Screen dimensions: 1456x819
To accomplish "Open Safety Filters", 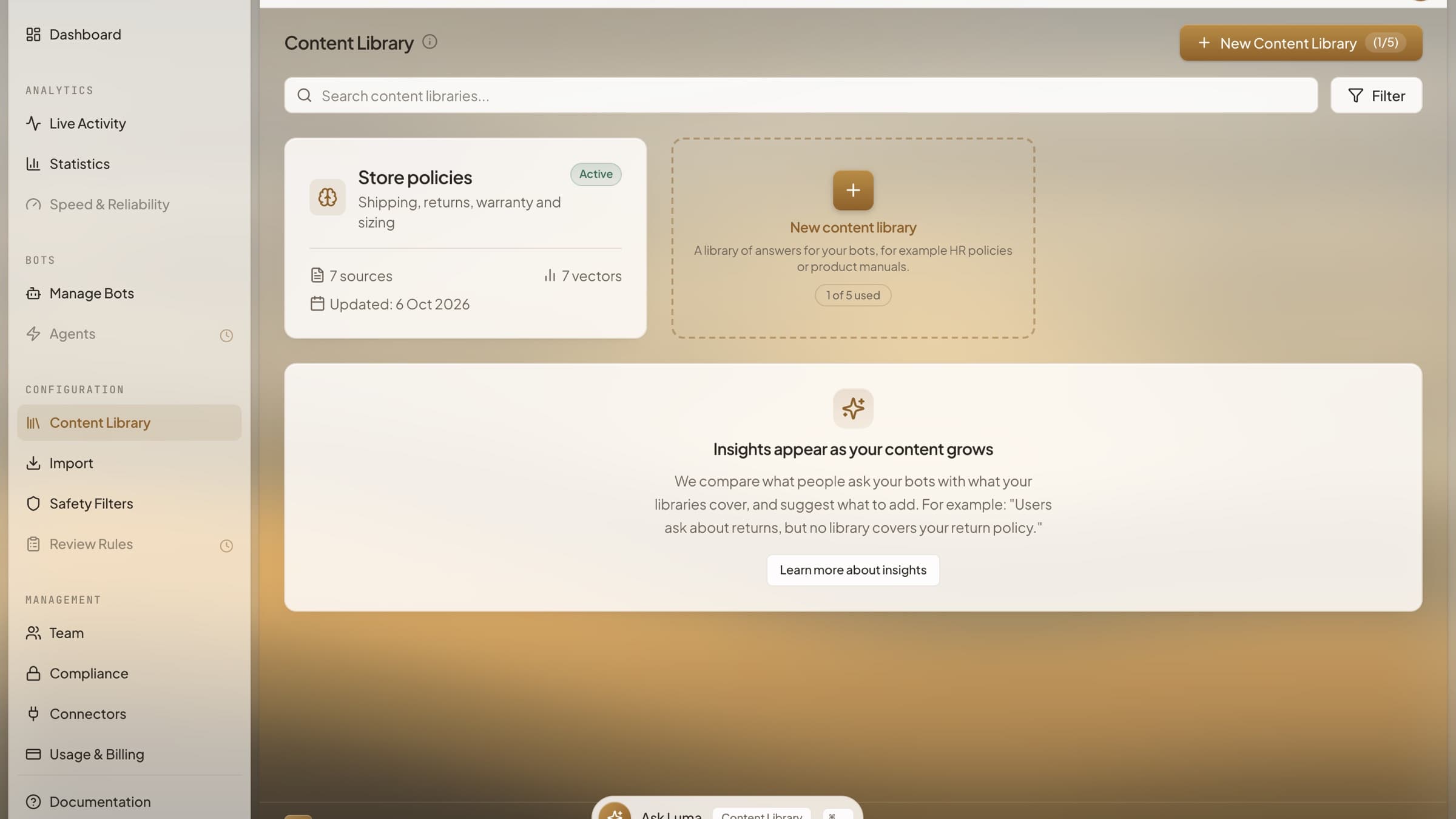I will [x=129, y=504].
